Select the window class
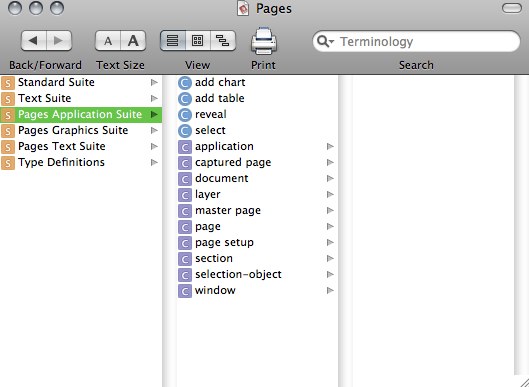529x387 pixels. [257, 291]
